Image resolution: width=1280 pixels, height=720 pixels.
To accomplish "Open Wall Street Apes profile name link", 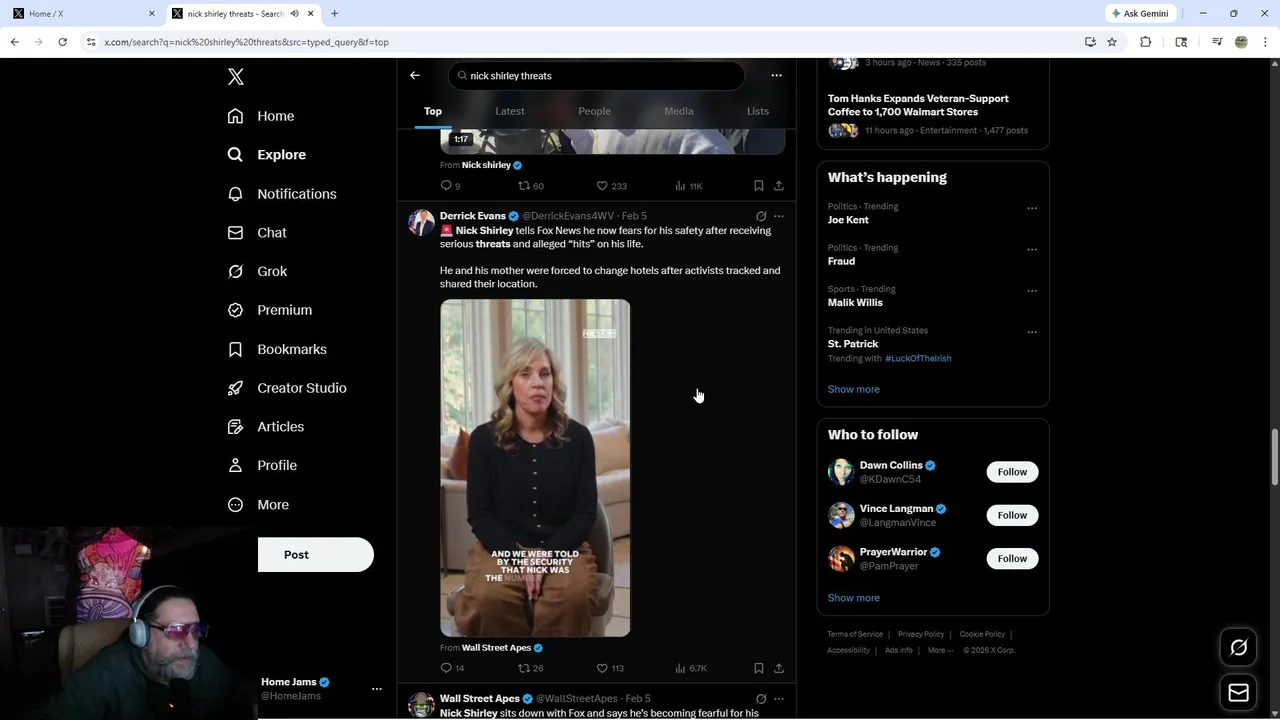I will point(480,699).
